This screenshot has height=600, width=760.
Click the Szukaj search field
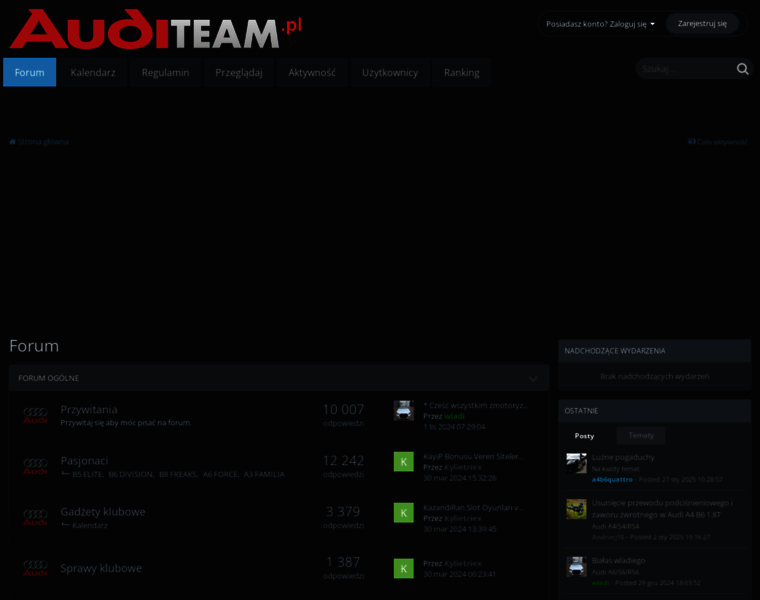pyautogui.click(x=685, y=69)
